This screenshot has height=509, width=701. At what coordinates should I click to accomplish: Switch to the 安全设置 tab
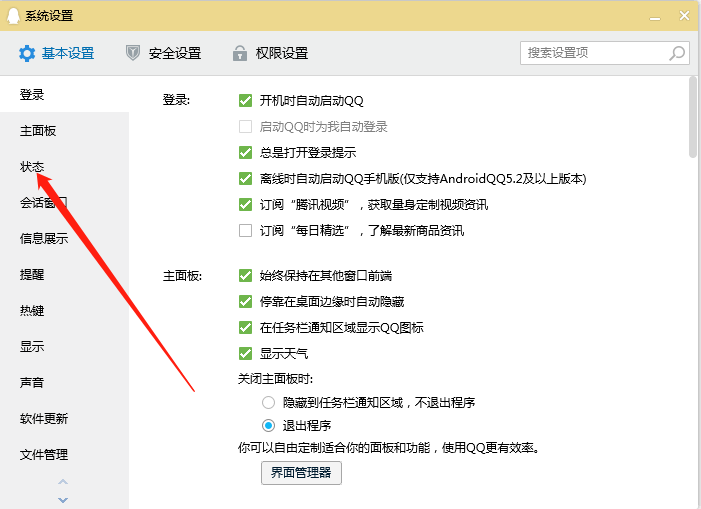coord(163,53)
